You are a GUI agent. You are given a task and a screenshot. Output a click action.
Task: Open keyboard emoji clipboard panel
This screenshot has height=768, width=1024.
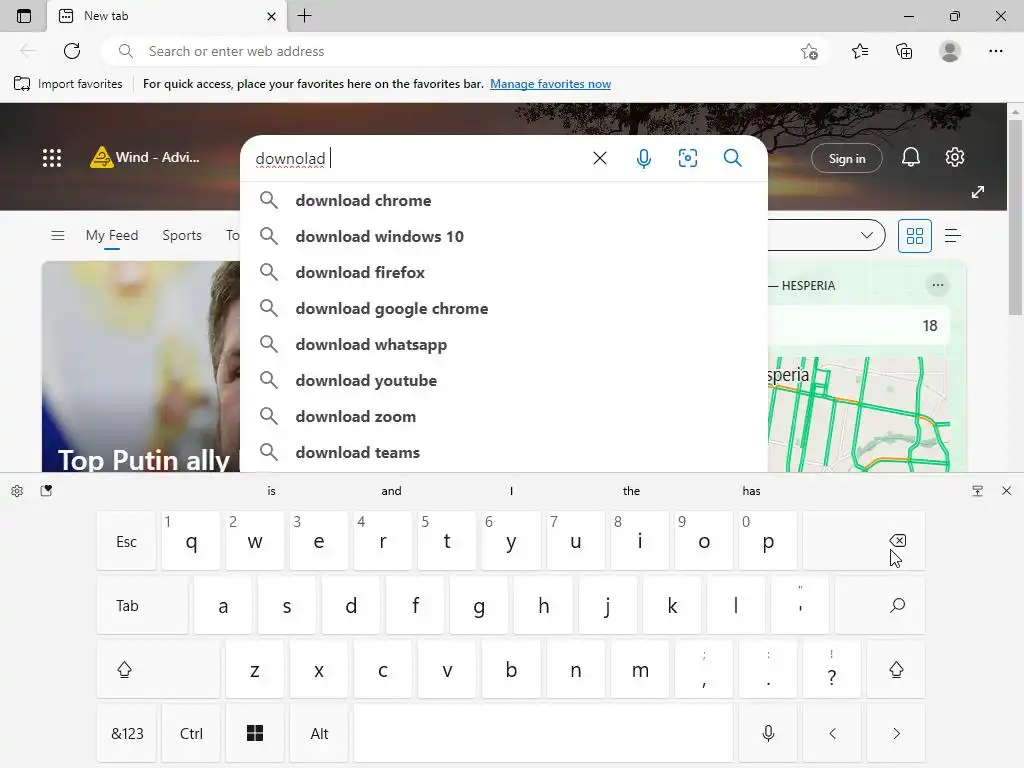click(46, 491)
